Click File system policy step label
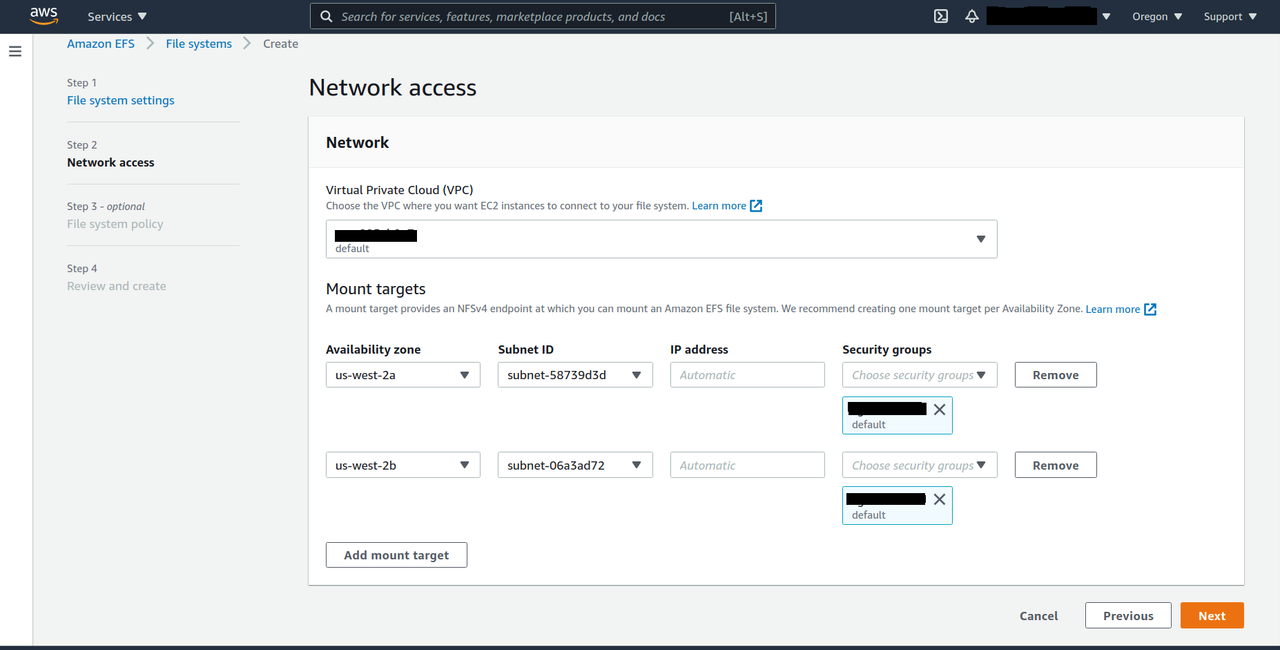 [115, 225]
